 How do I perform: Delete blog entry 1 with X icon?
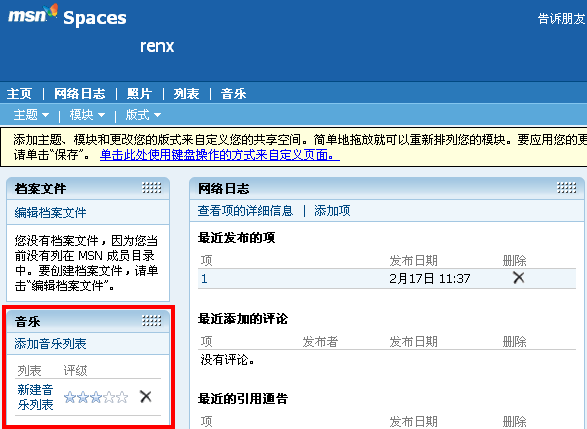[518, 278]
